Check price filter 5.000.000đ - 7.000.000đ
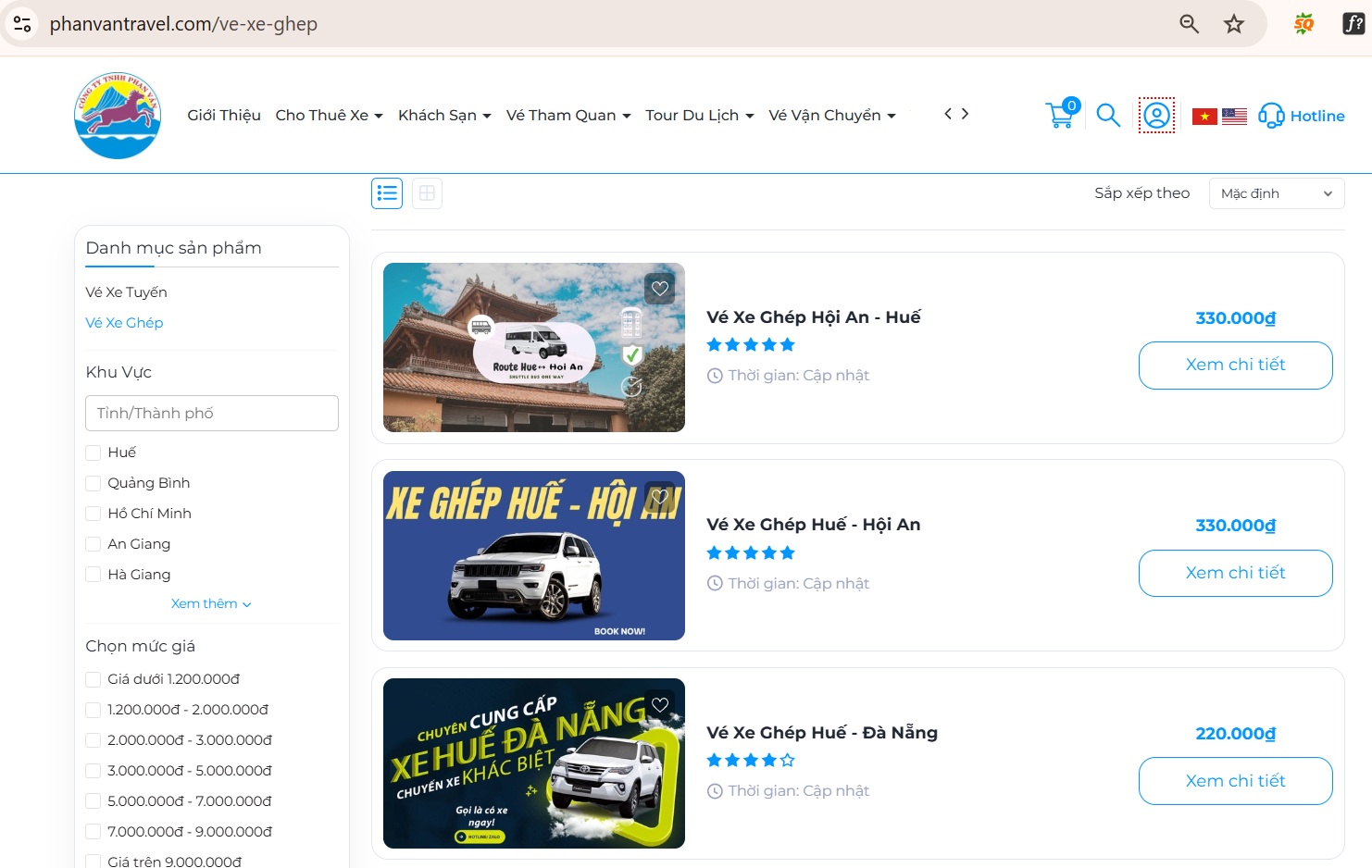The width and height of the screenshot is (1372, 868). click(93, 801)
